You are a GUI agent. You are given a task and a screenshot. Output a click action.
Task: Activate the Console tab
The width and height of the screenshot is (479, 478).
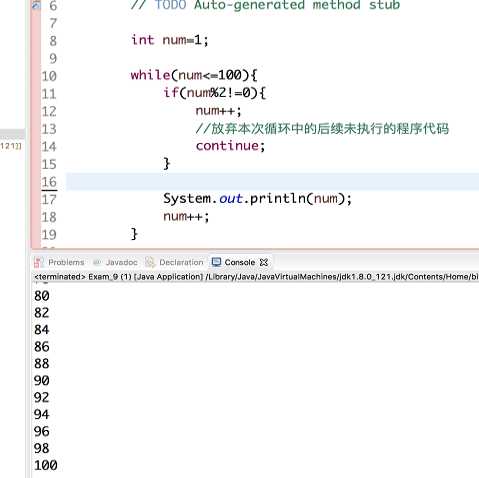[x=240, y=262]
